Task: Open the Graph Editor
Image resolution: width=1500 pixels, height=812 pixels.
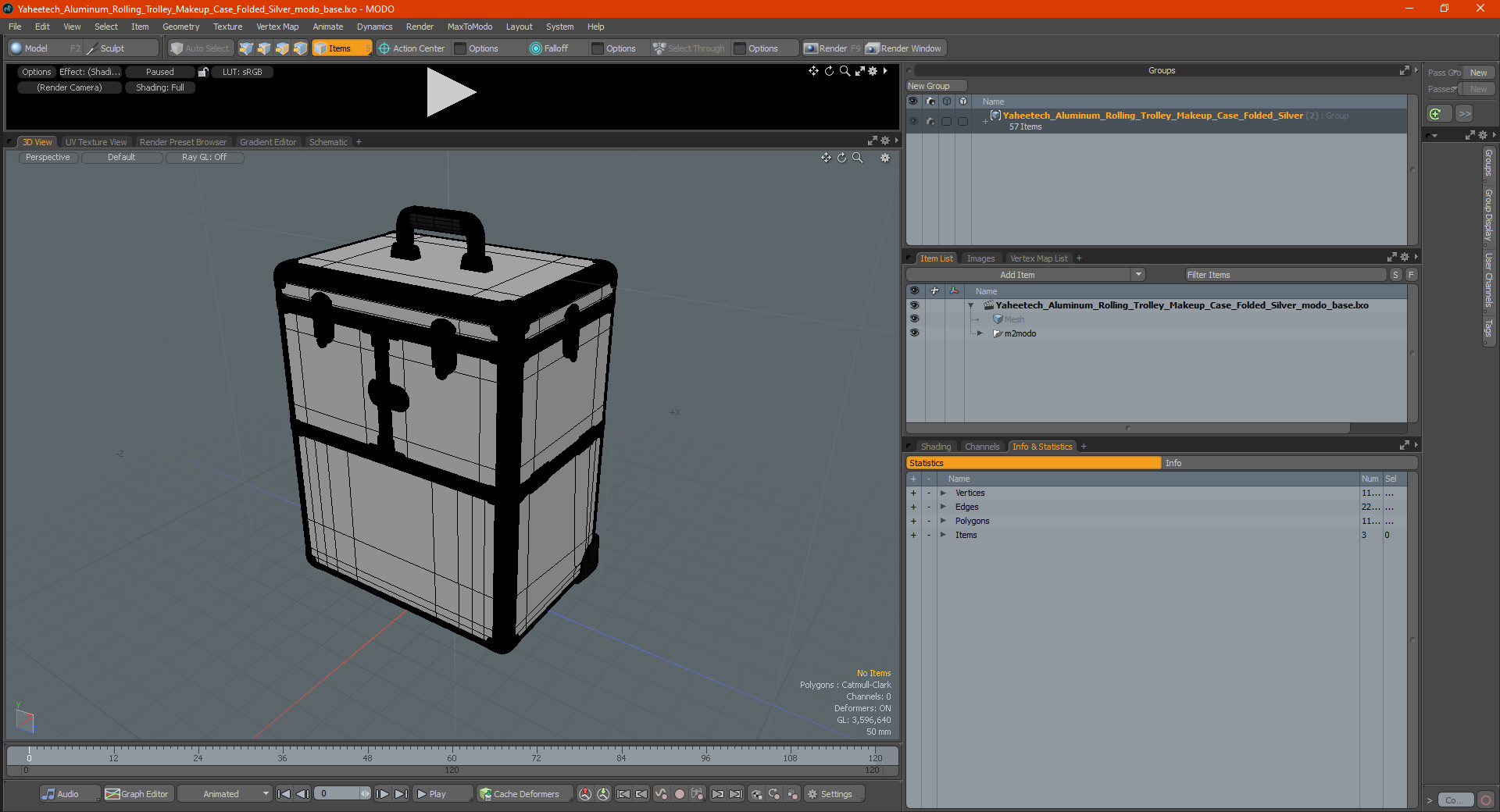Action: [x=137, y=794]
